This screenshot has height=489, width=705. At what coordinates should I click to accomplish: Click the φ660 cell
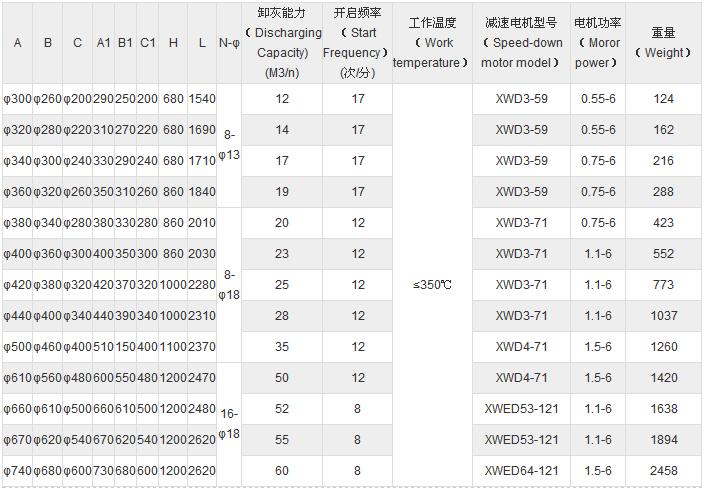coord(18,409)
